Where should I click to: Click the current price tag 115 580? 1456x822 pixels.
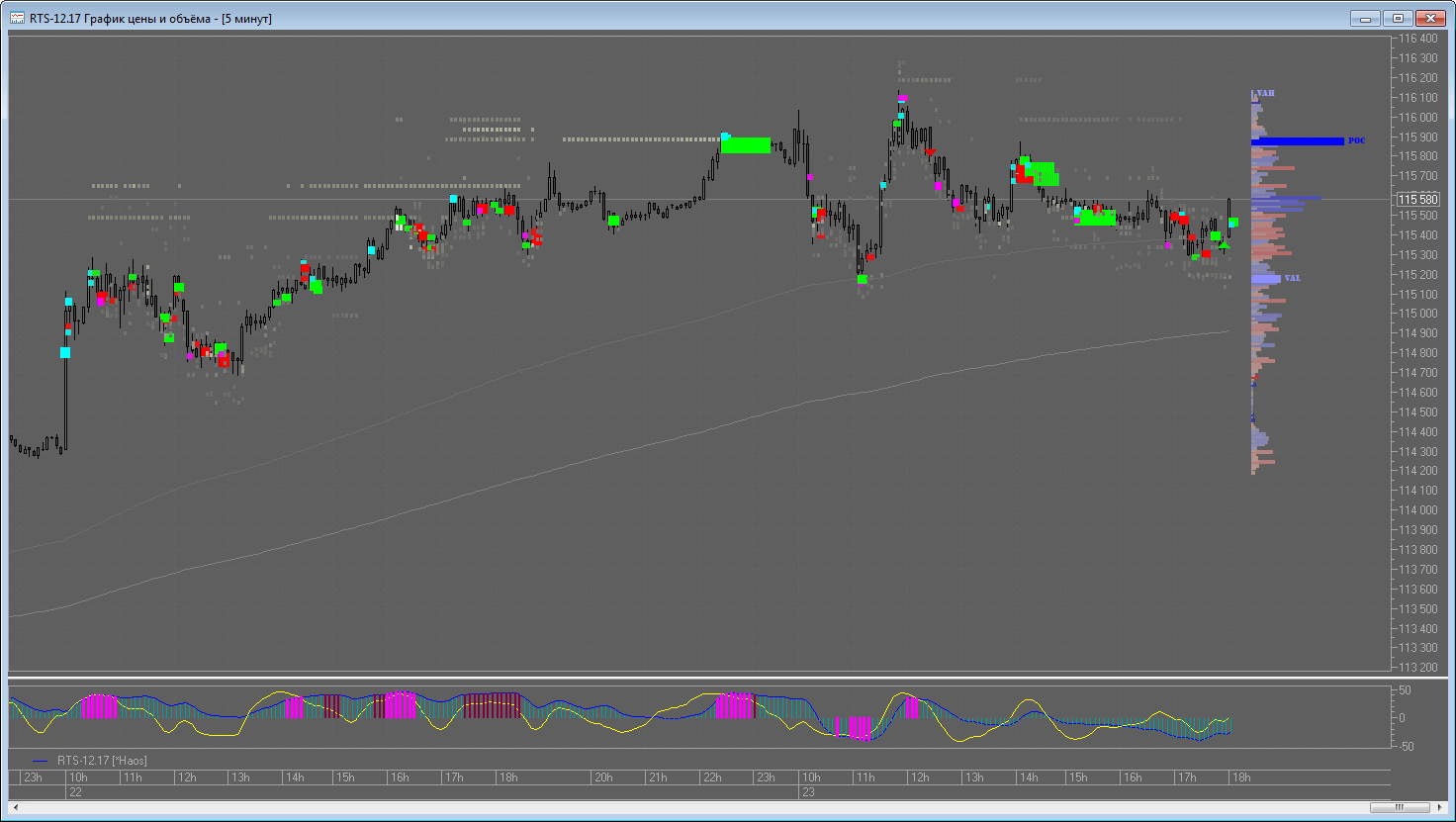[x=1418, y=200]
